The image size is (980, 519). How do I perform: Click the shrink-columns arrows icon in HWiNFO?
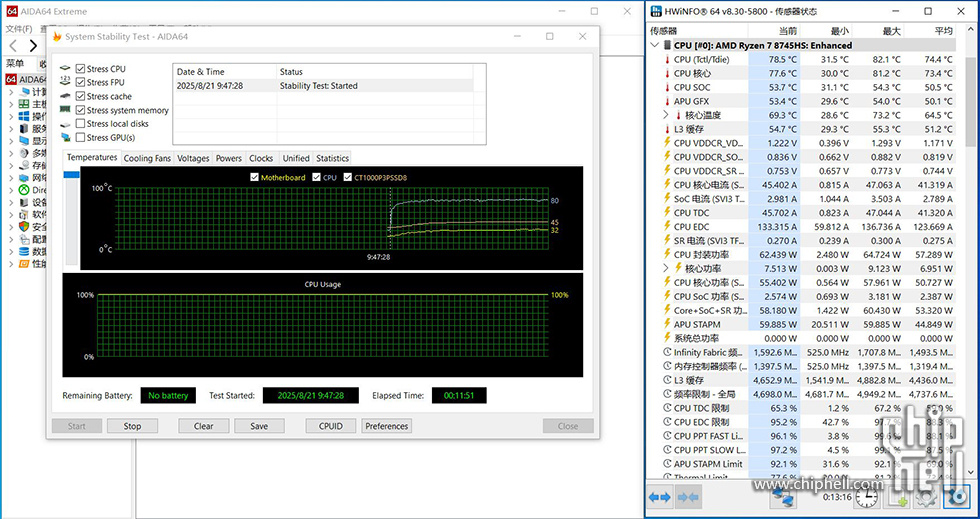pos(688,498)
